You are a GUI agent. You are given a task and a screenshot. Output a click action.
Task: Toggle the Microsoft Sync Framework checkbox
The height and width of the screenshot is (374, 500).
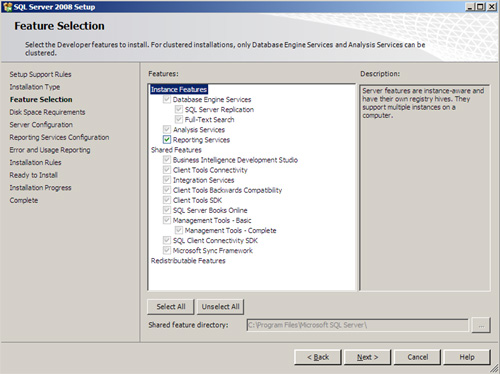click(x=167, y=250)
